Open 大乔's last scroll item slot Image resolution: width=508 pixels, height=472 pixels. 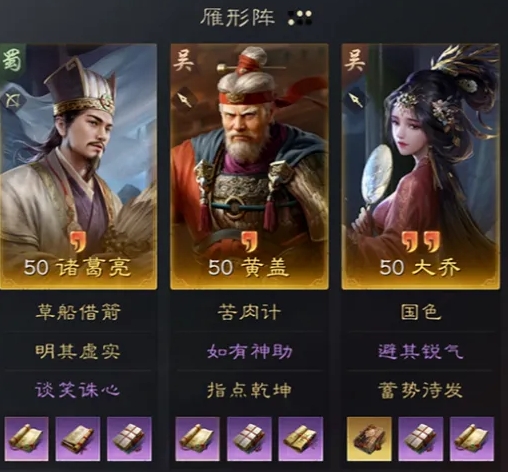[472, 439]
